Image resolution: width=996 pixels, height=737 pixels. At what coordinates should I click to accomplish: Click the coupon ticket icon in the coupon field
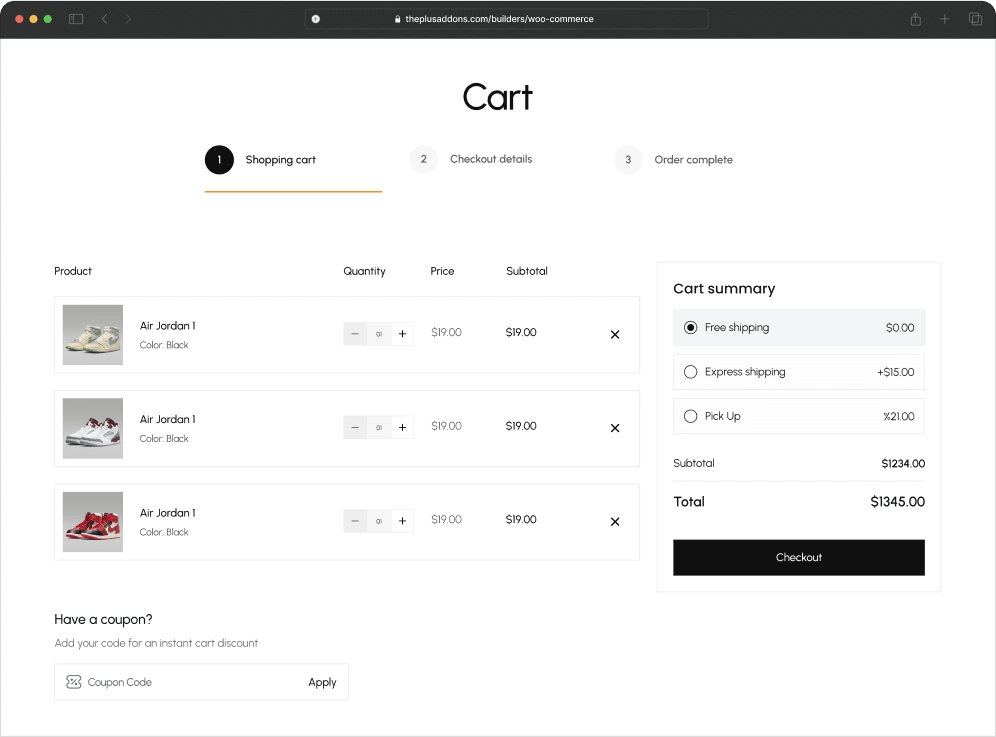(73, 682)
